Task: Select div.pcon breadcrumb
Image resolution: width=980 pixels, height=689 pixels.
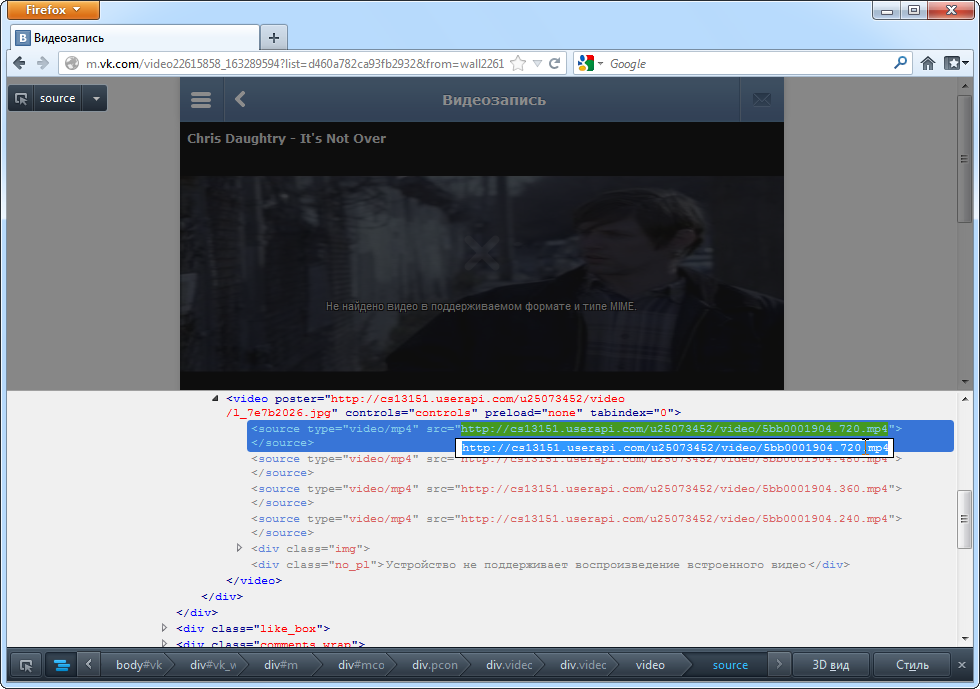Action: click(x=435, y=665)
